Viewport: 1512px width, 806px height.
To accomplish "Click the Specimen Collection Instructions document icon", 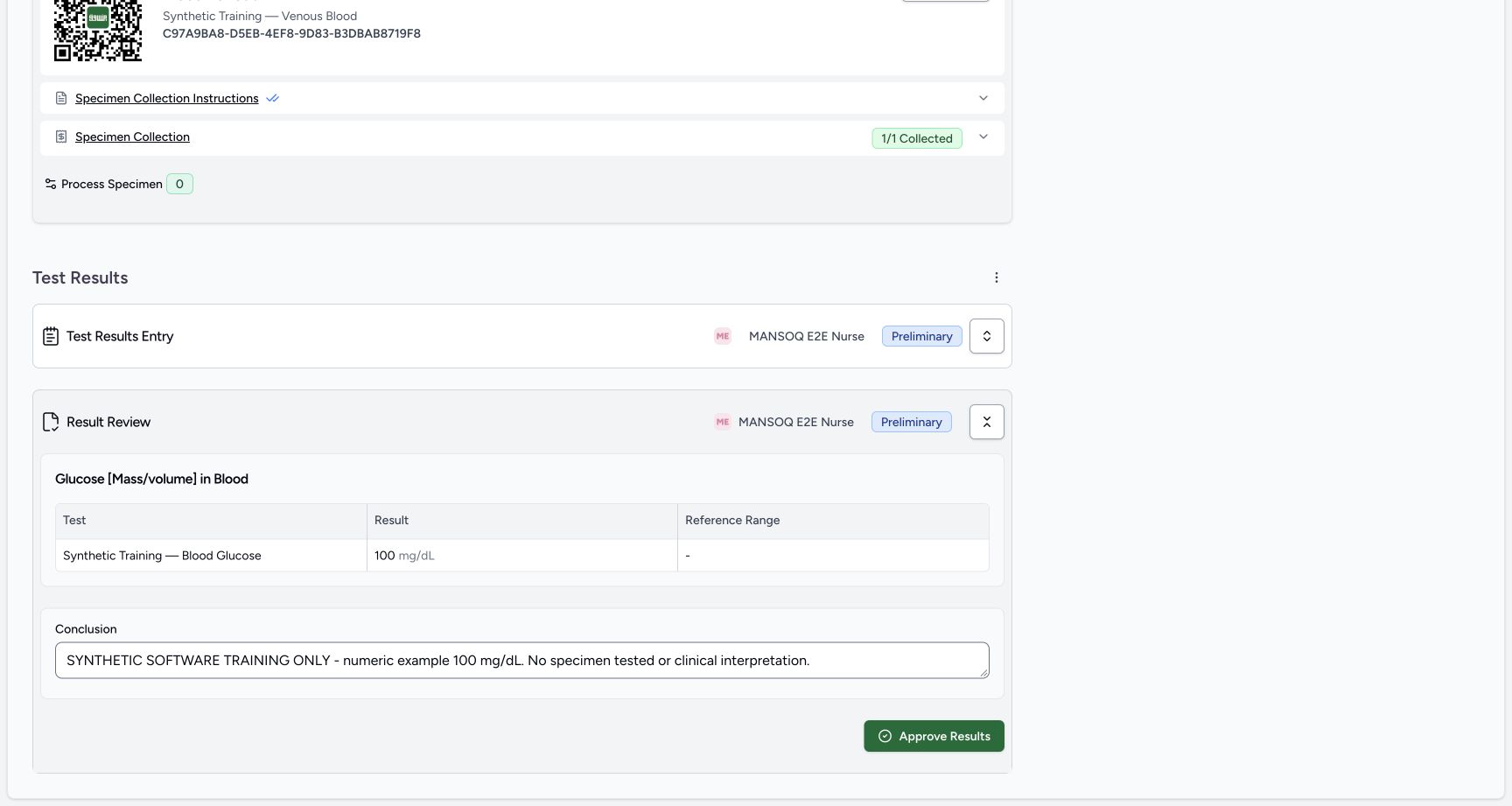I will click(x=61, y=98).
